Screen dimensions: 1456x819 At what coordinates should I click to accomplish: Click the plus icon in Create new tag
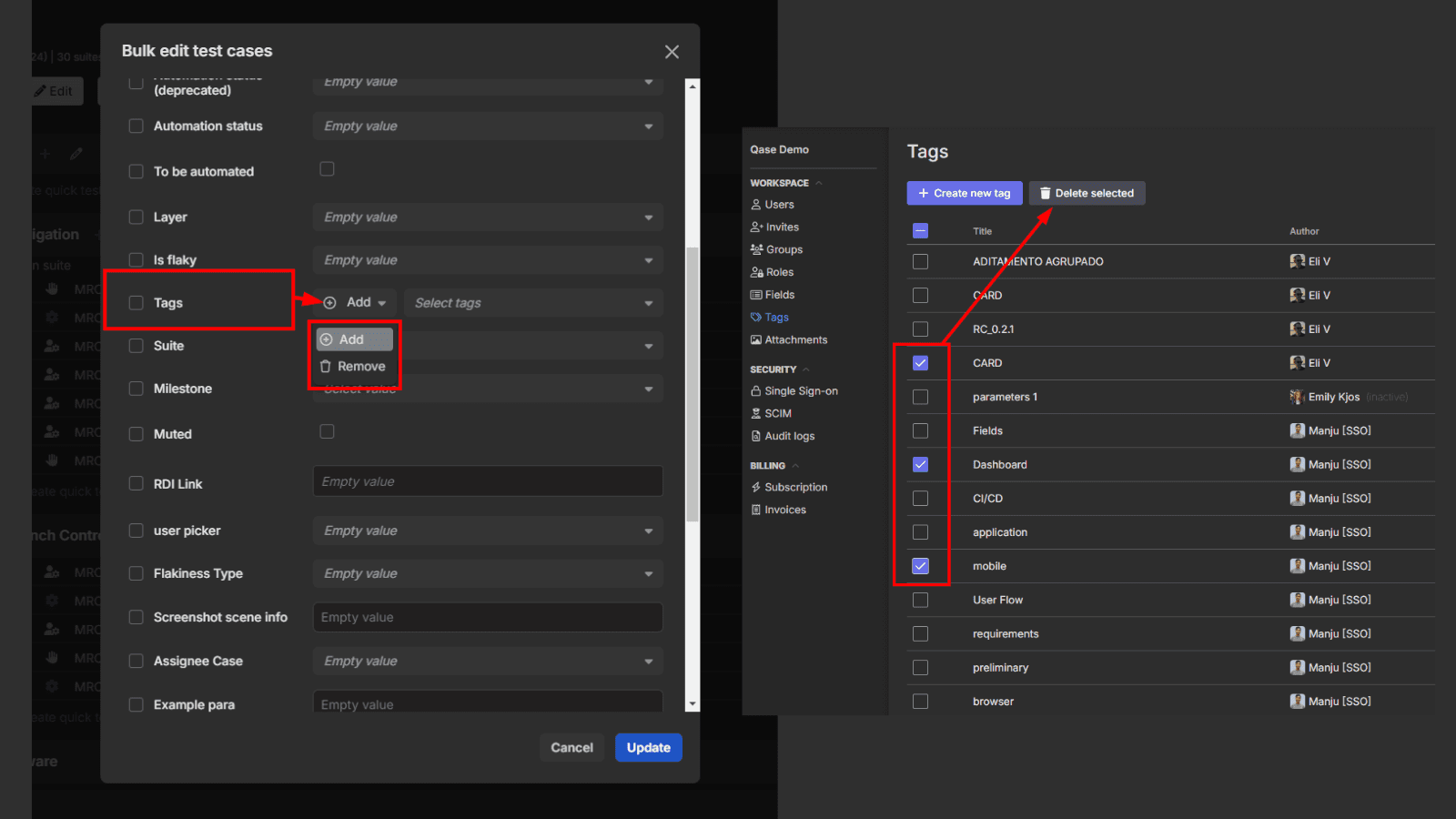coord(924,193)
